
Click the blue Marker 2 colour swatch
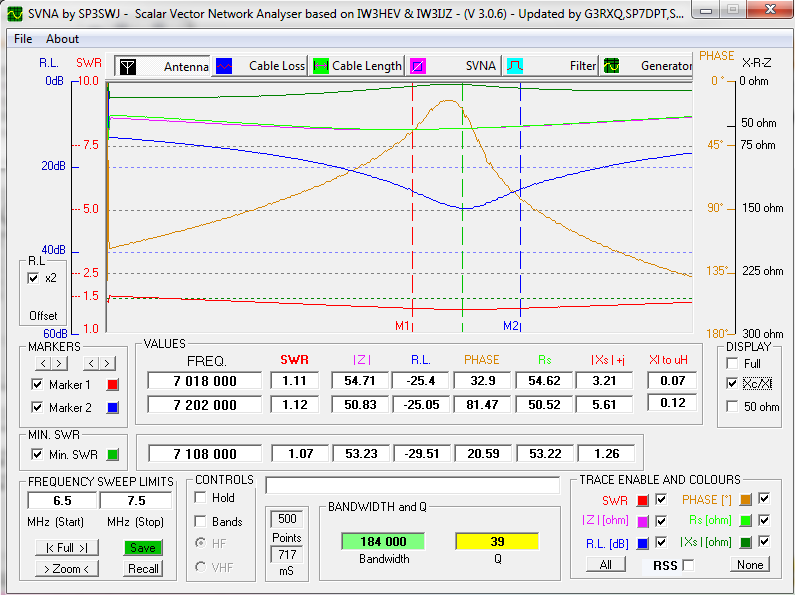point(112,407)
